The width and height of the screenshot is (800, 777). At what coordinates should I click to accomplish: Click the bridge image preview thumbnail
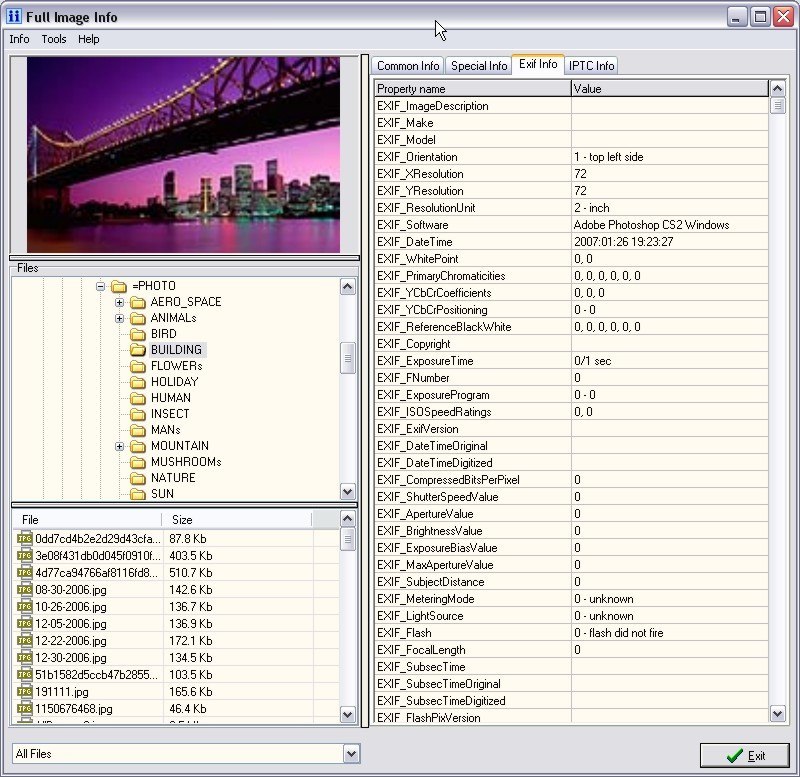(x=183, y=154)
